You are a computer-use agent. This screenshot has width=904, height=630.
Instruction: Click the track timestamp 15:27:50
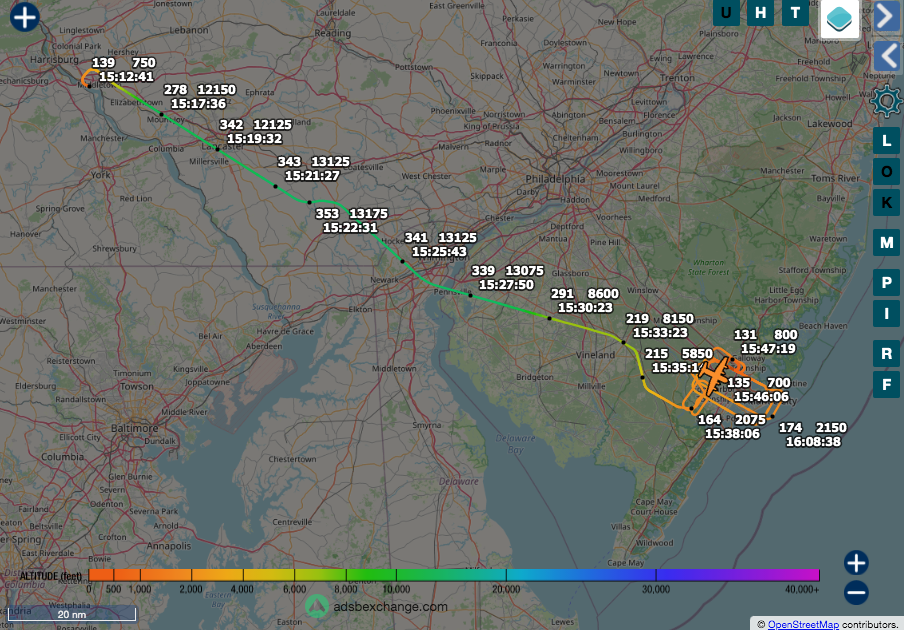(x=506, y=285)
